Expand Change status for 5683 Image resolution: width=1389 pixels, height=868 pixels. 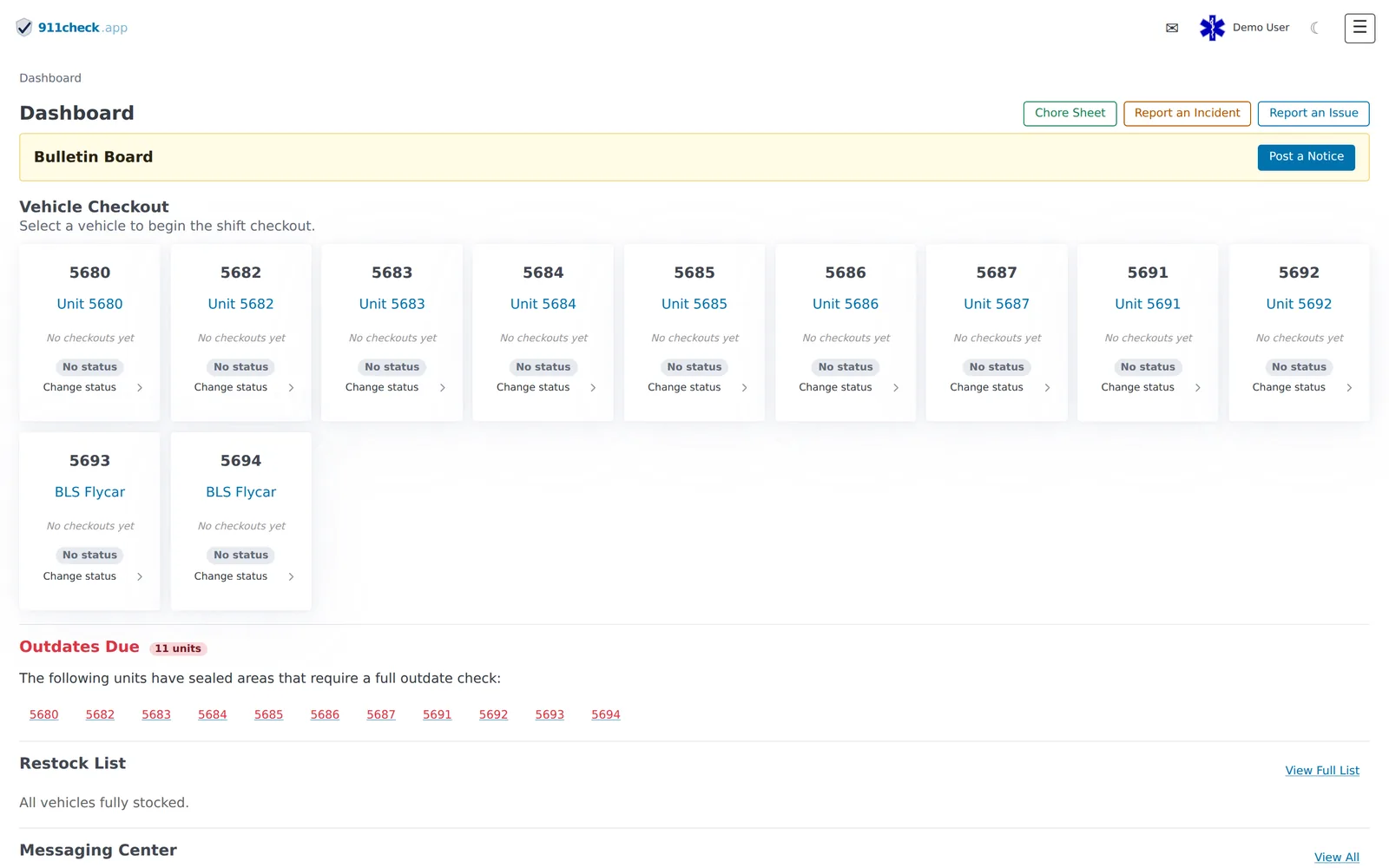point(396,387)
